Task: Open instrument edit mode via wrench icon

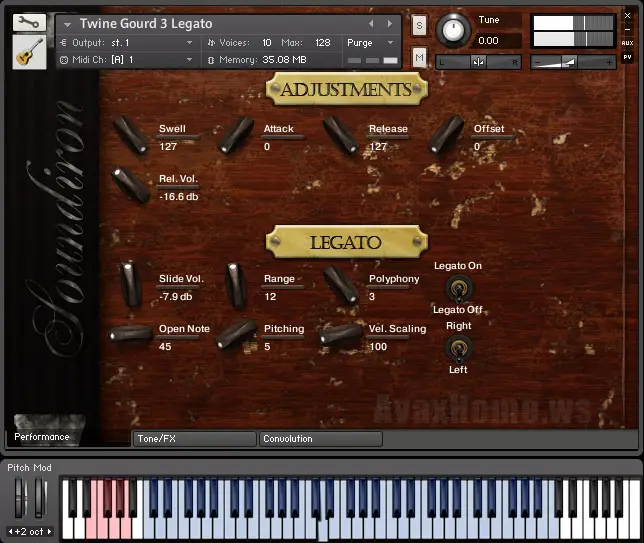Action: (x=29, y=23)
